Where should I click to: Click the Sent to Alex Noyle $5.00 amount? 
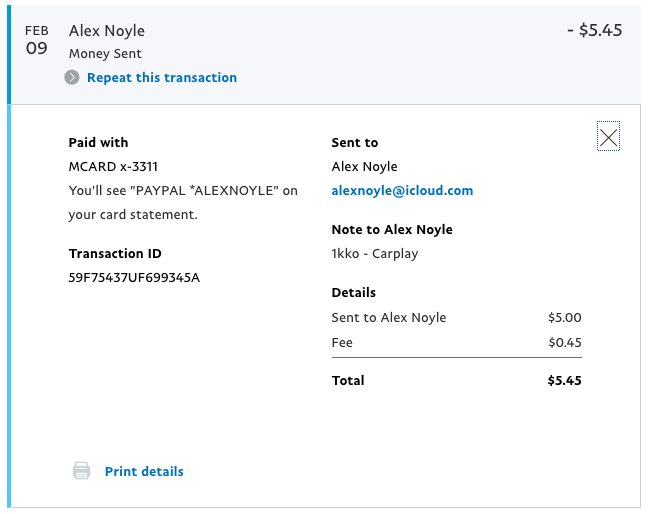565,317
